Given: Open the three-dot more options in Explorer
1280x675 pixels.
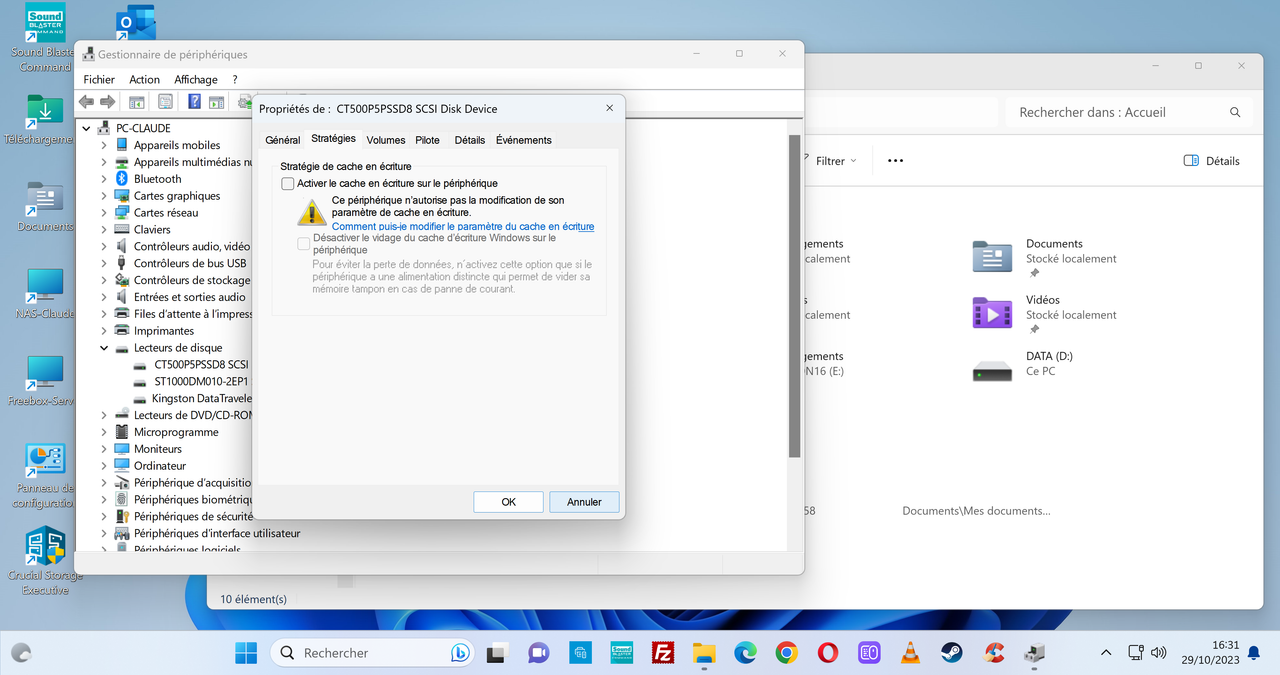Looking at the screenshot, I should pos(895,161).
